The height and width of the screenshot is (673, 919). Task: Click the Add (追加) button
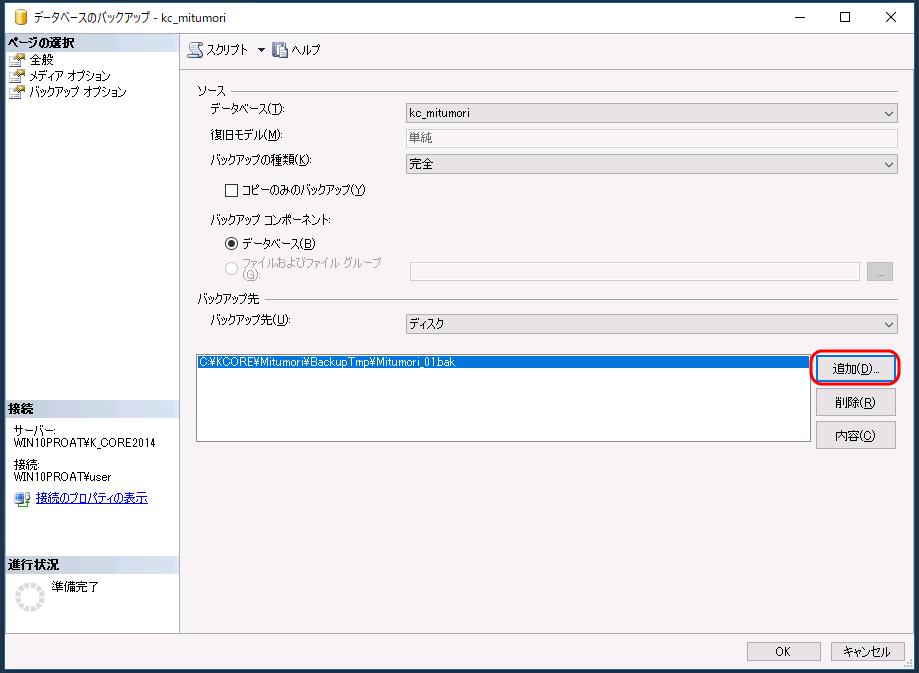(x=854, y=369)
